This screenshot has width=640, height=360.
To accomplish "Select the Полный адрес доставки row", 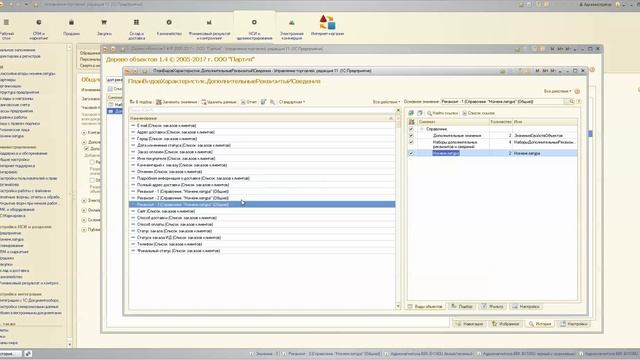I will (262, 184).
